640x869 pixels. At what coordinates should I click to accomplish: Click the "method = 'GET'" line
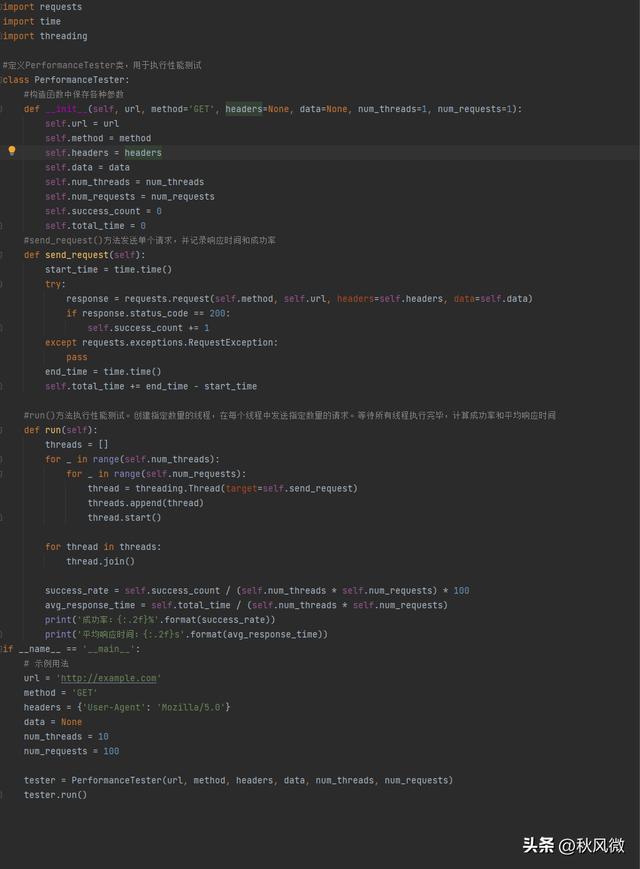tap(60, 693)
